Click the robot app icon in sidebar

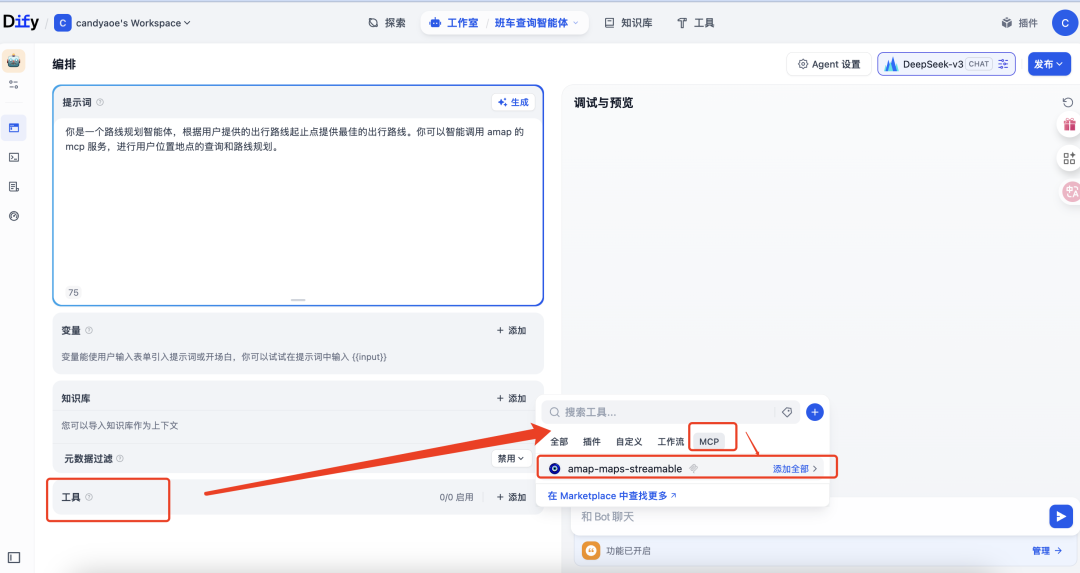(x=14, y=61)
